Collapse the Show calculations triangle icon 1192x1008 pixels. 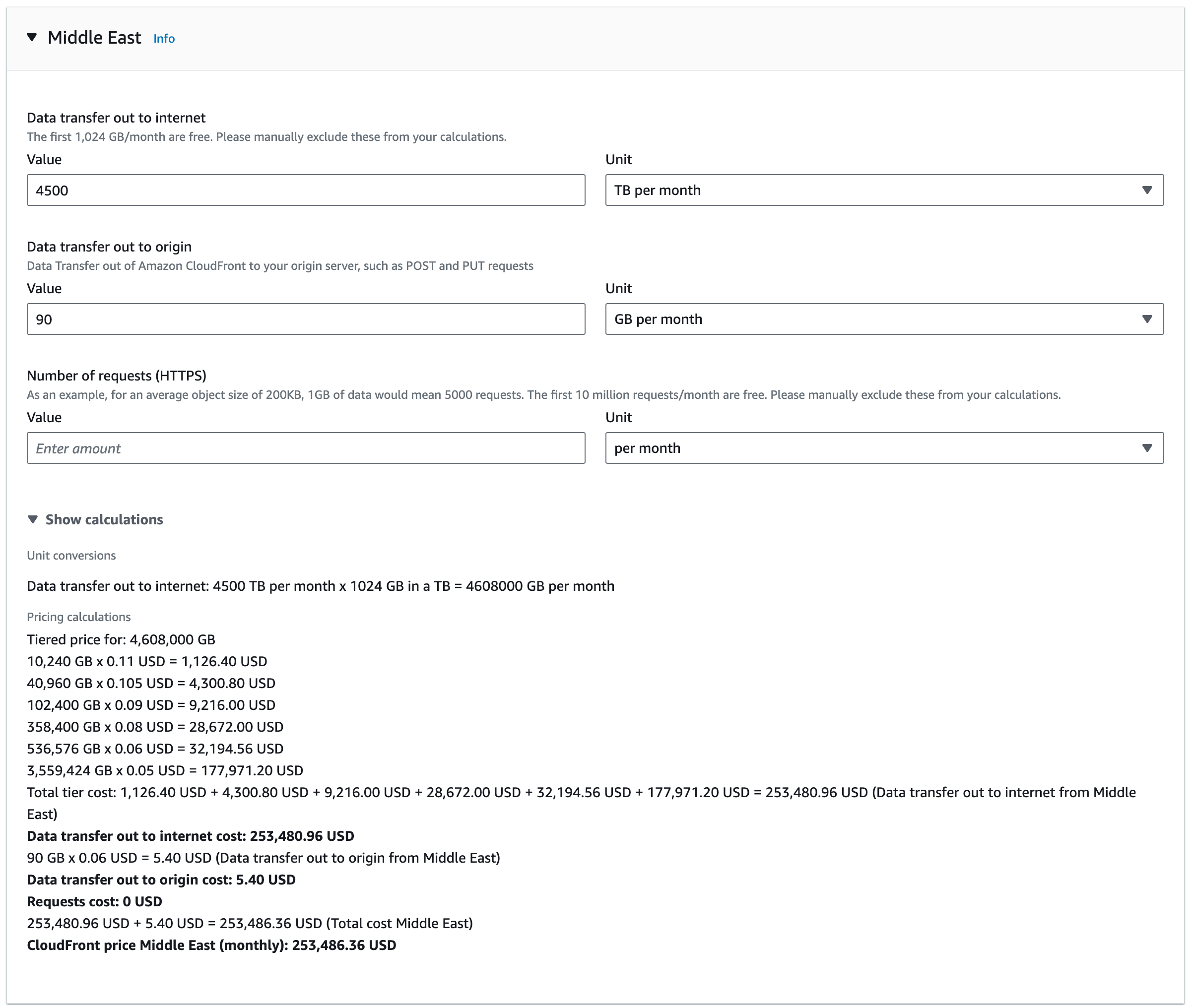(x=33, y=519)
